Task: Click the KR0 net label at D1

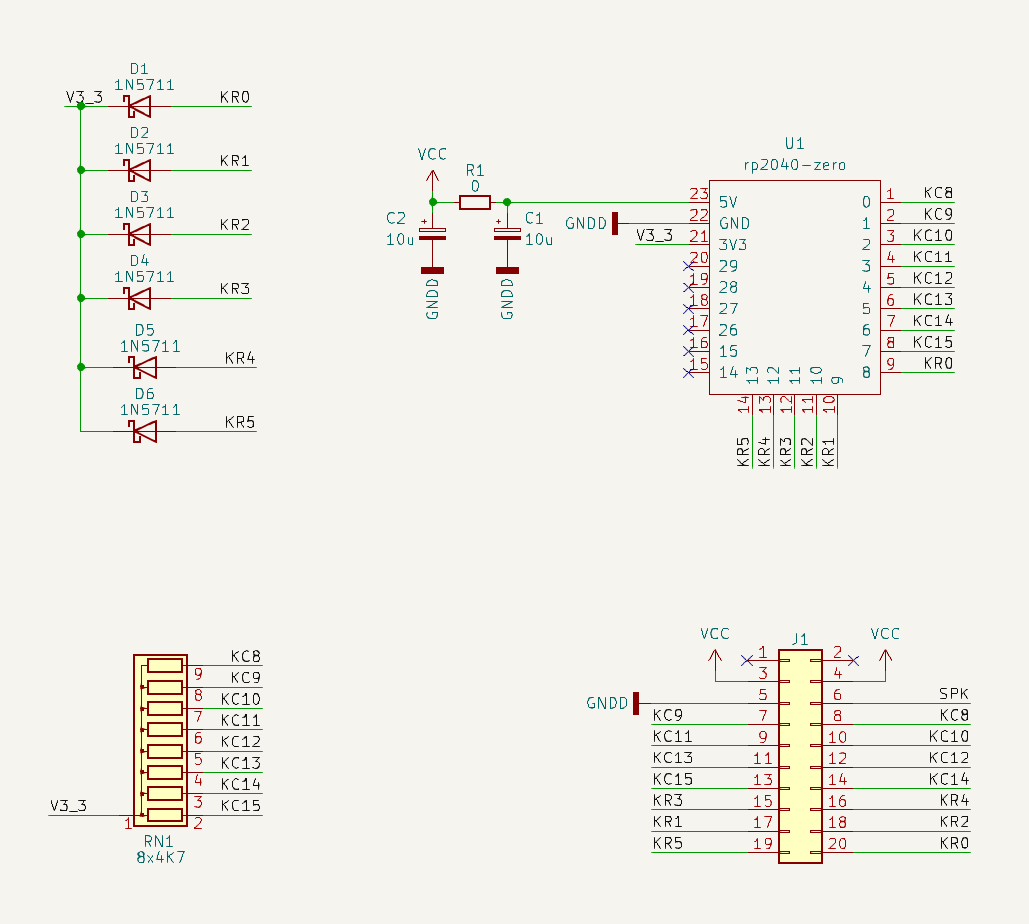Action: point(235,97)
